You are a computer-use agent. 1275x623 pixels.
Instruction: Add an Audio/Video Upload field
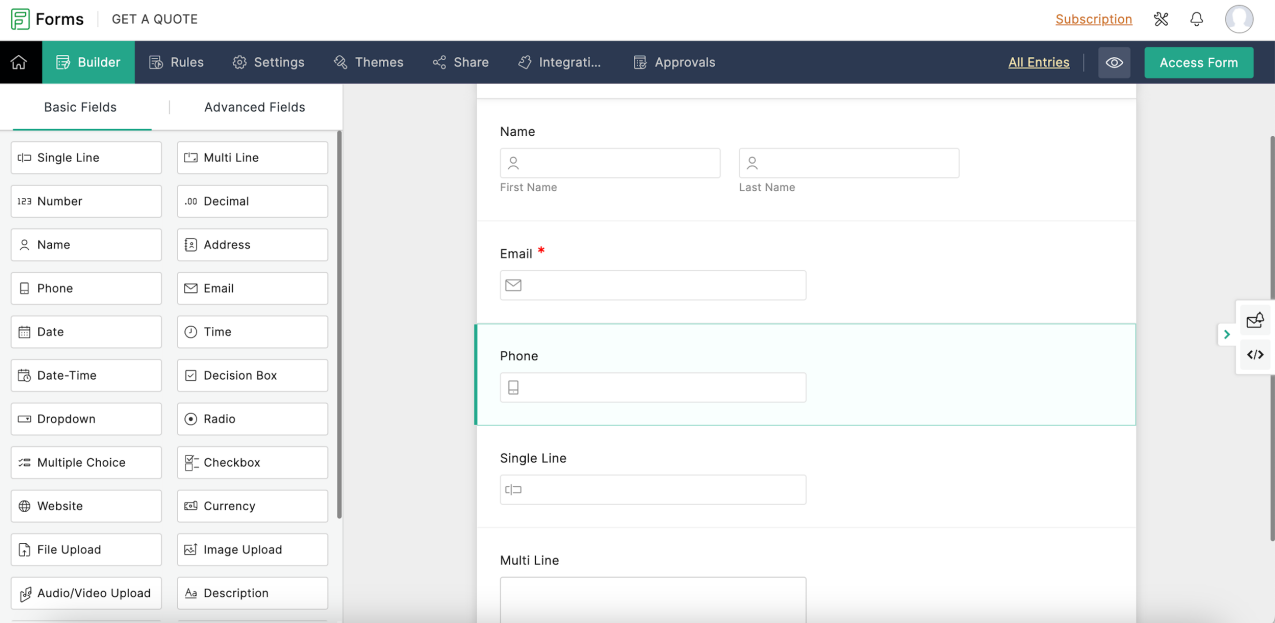pyautogui.click(x=86, y=593)
